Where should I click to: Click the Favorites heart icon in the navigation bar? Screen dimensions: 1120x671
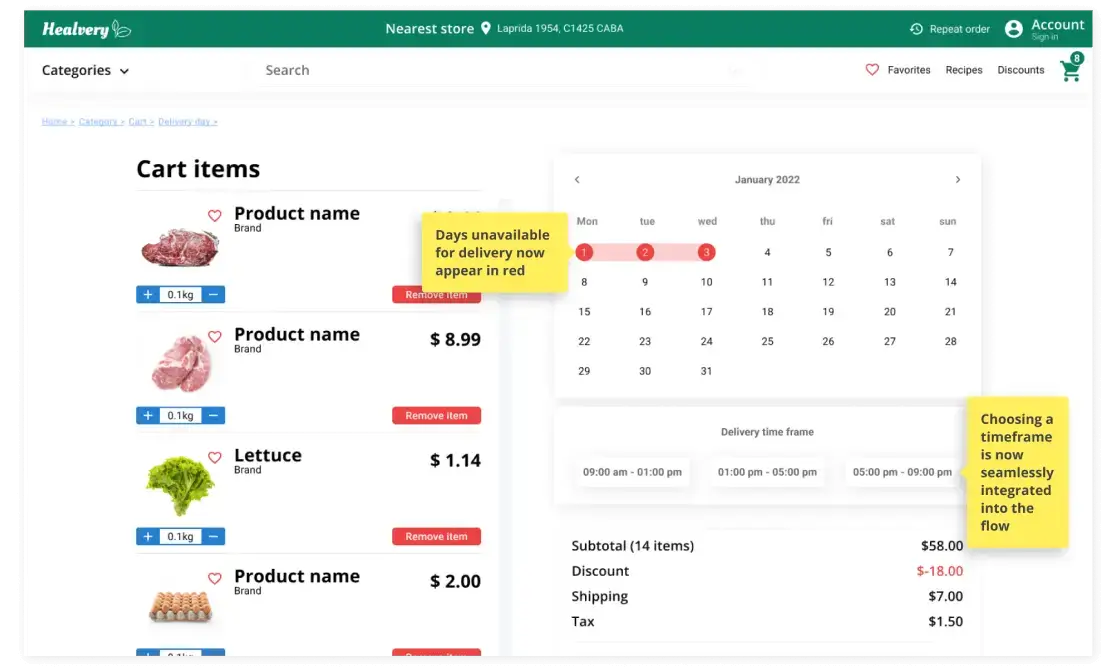pos(872,70)
